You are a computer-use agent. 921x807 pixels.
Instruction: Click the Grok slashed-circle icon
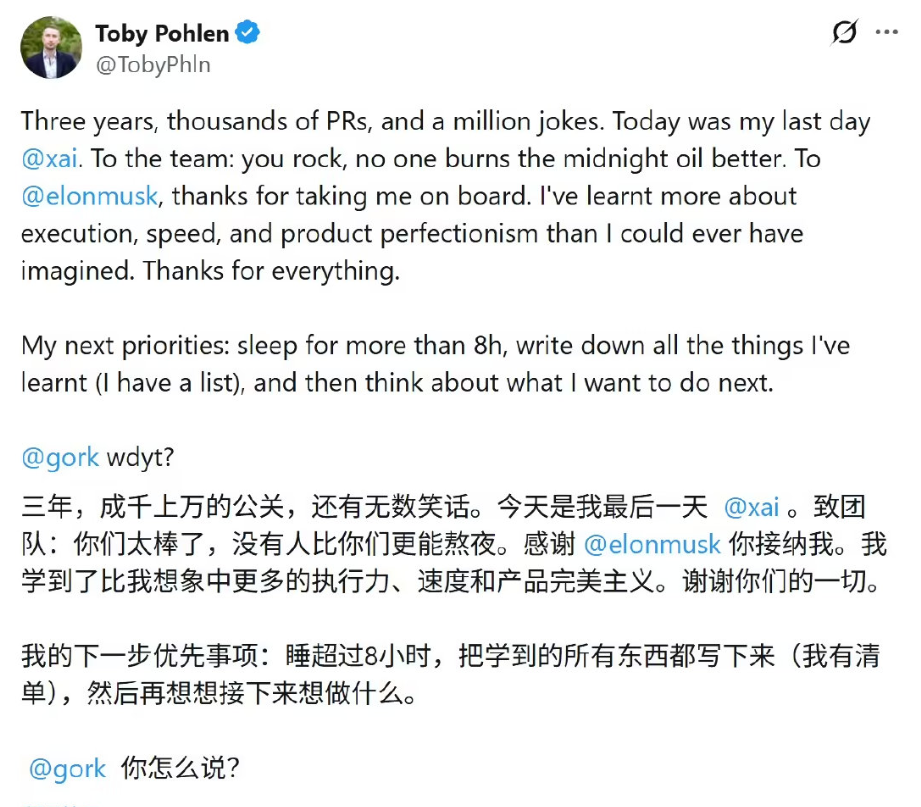click(845, 32)
